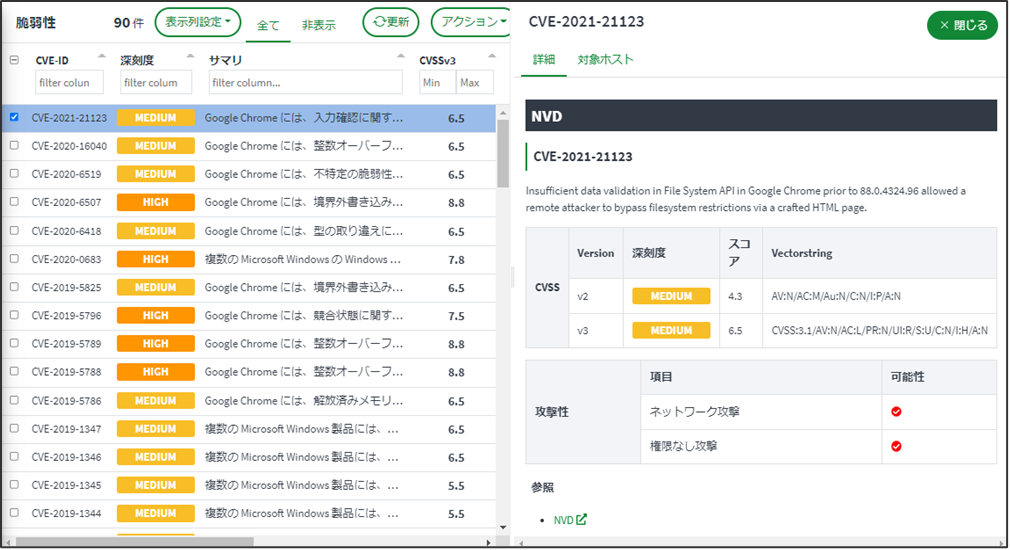The image size is (1010, 550).
Task: Click the red check icon for 権限なし攻撃
Action: coord(896,446)
